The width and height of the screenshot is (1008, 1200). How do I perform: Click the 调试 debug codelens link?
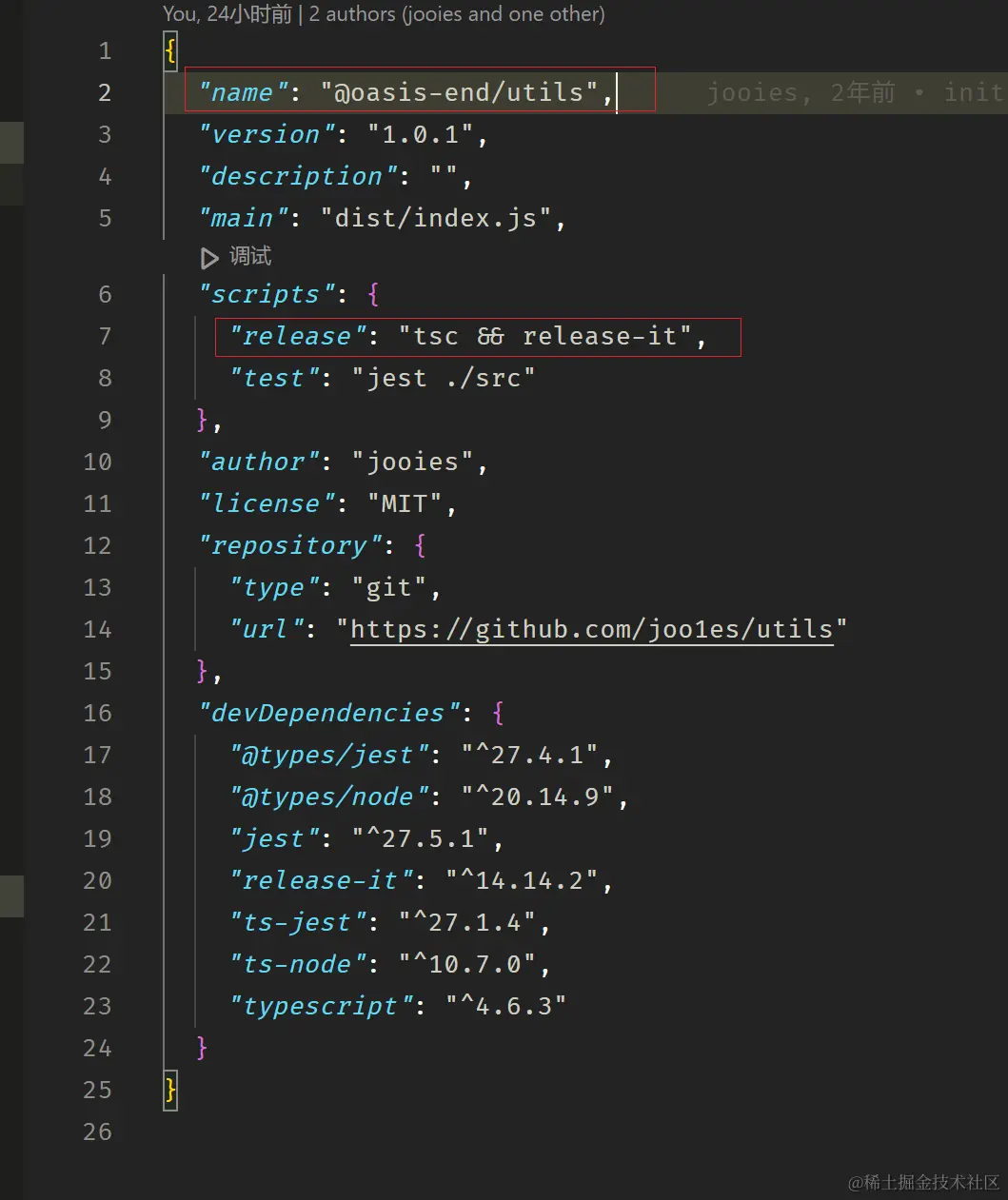tap(250, 257)
